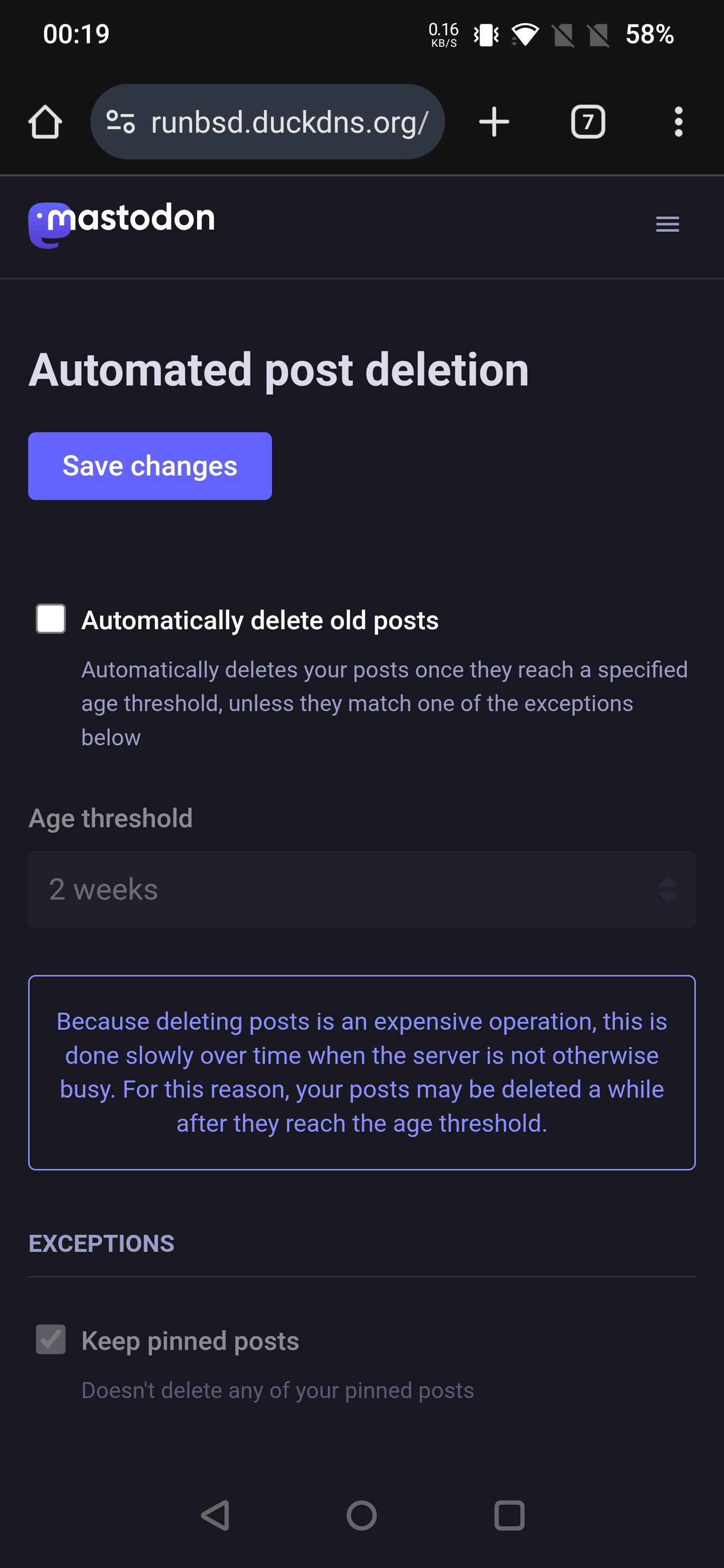Click the Automatically delete old posts label
This screenshot has width=724, height=1568.
click(x=260, y=621)
